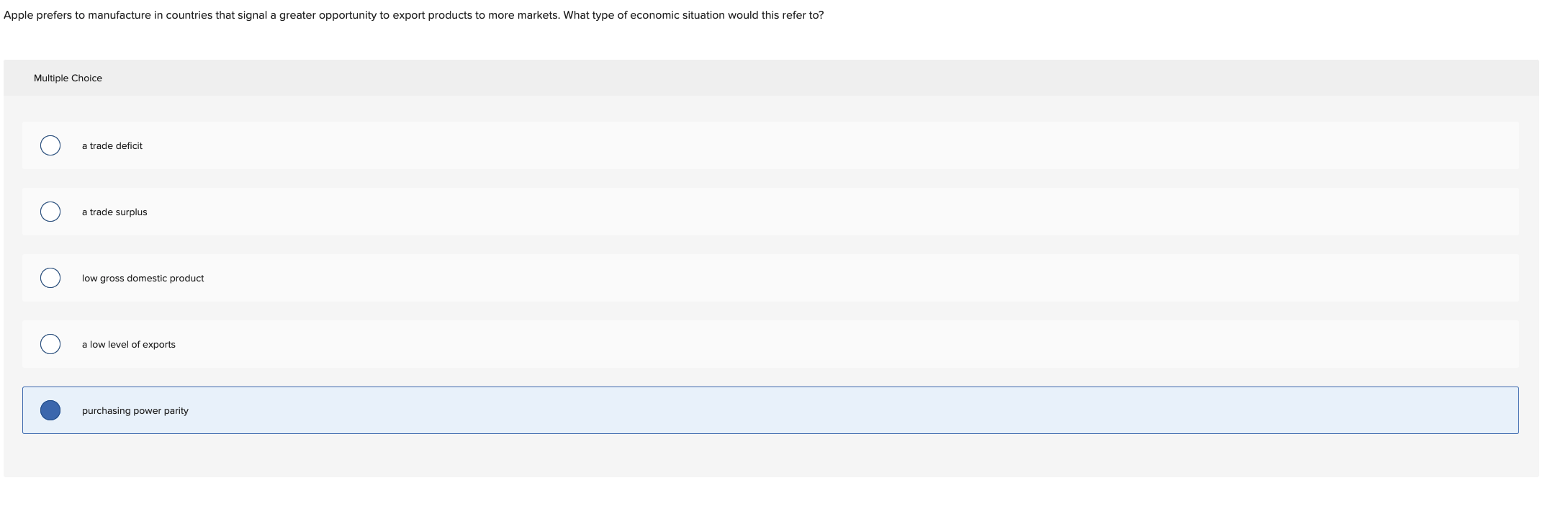Select the 'a trade deficit' radio button
This screenshot has width=1568, height=524.
pos(50,145)
